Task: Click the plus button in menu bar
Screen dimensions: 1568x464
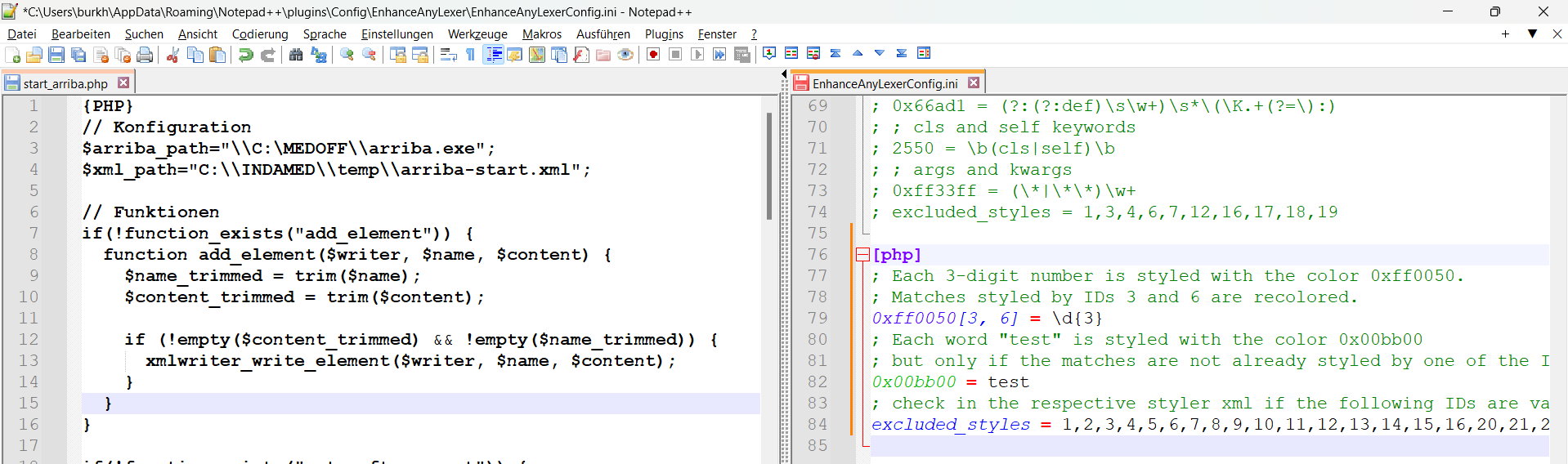Action: pyautogui.click(x=1505, y=33)
